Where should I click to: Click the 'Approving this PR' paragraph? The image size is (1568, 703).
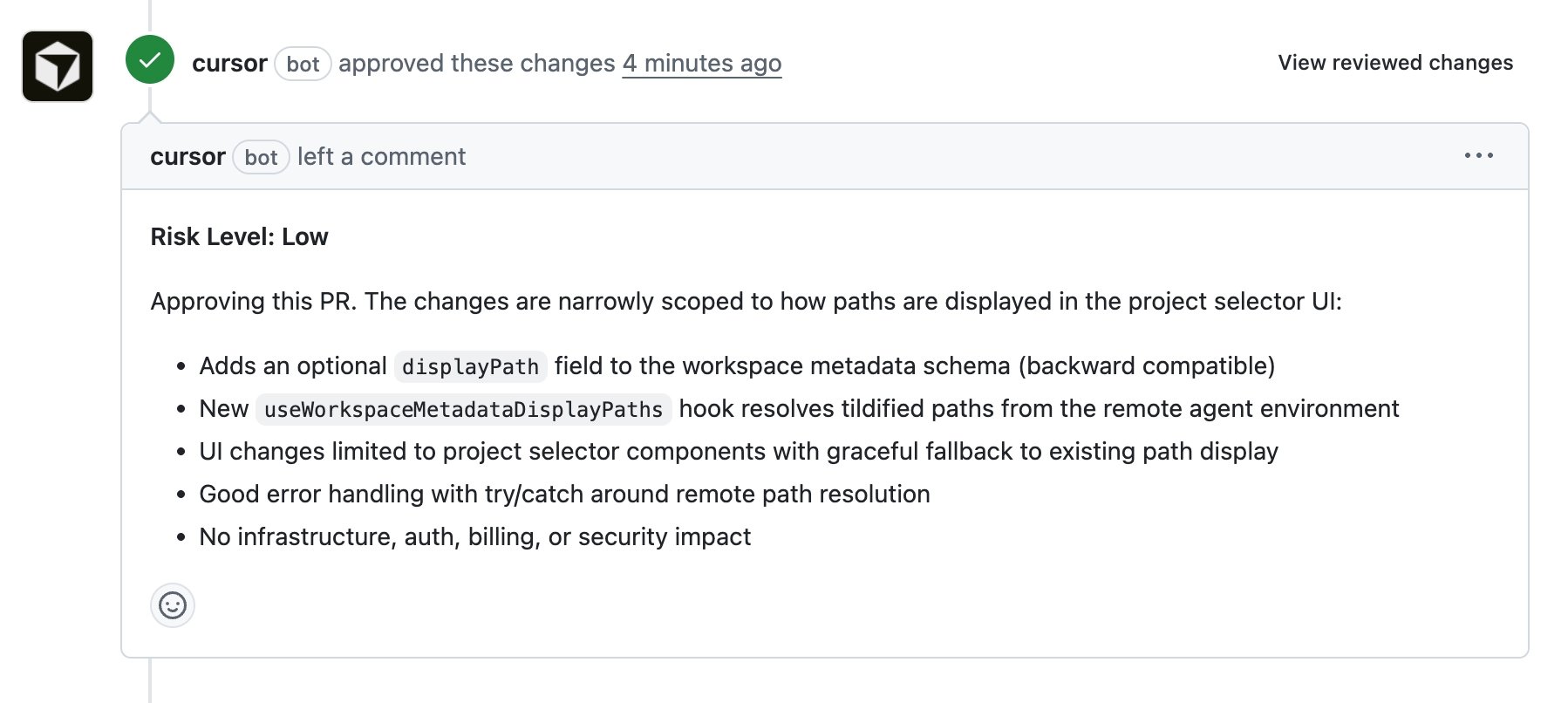(x=746, y=301)
